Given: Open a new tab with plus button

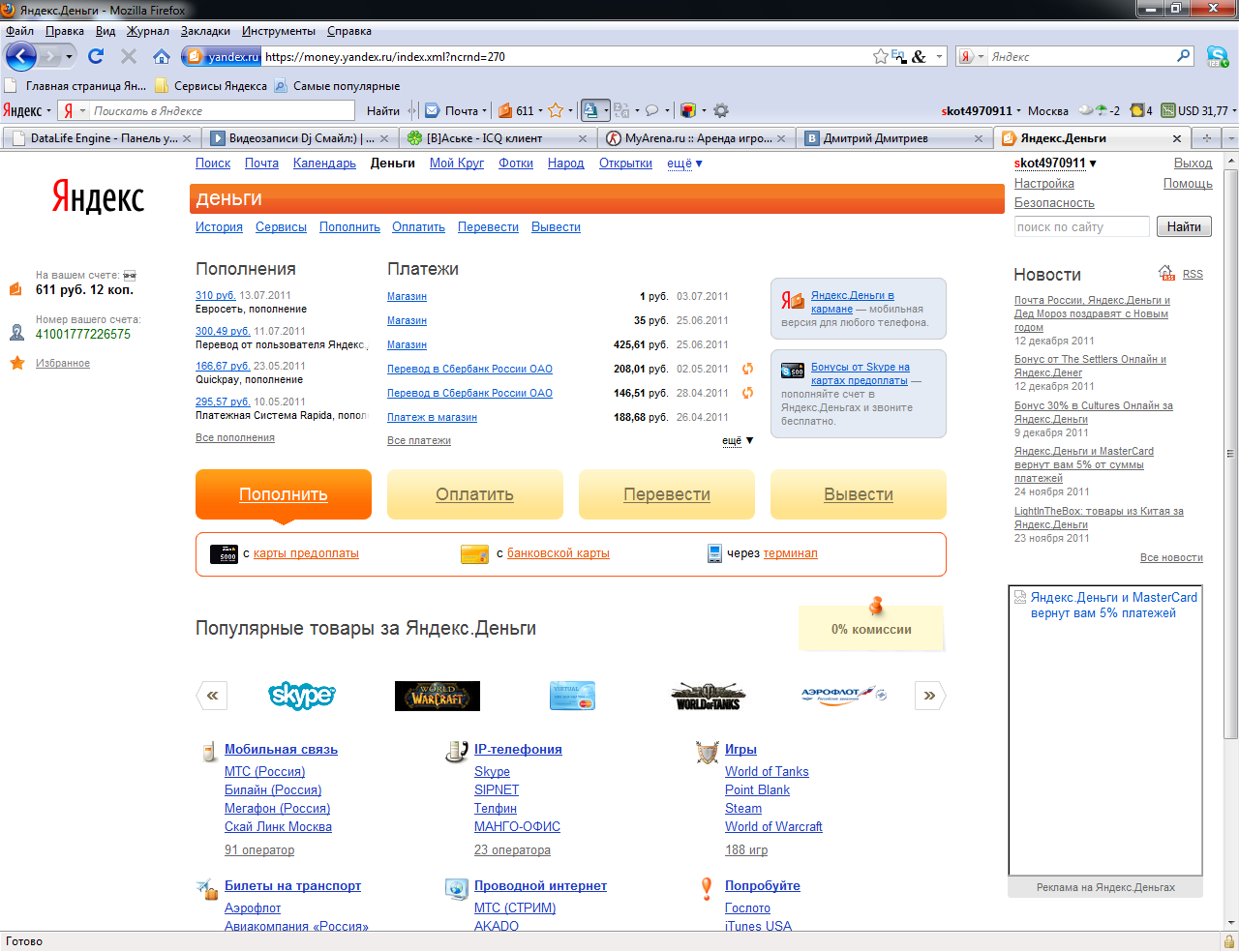Looking at the screenshot, I should coord(1206,138).
